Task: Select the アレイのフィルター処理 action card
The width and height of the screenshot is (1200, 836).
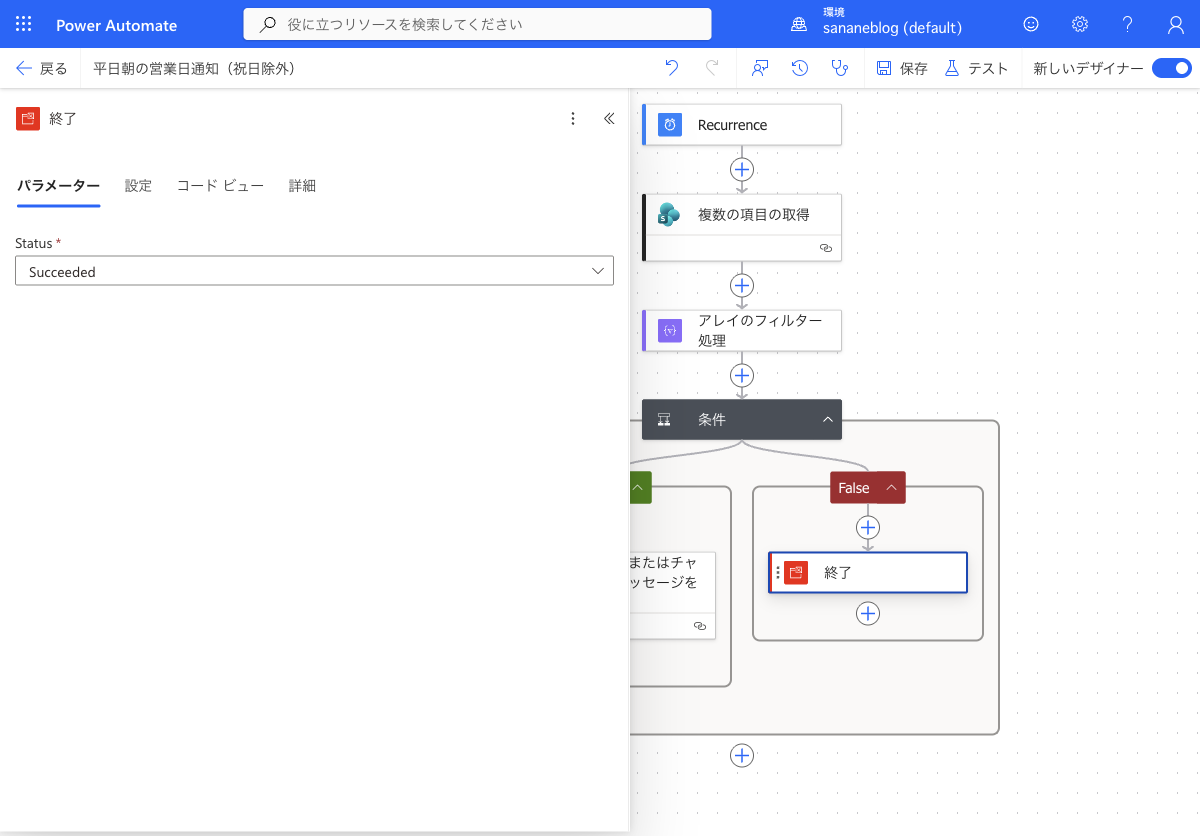Action: pyautogui.click(x=742, y=331)
